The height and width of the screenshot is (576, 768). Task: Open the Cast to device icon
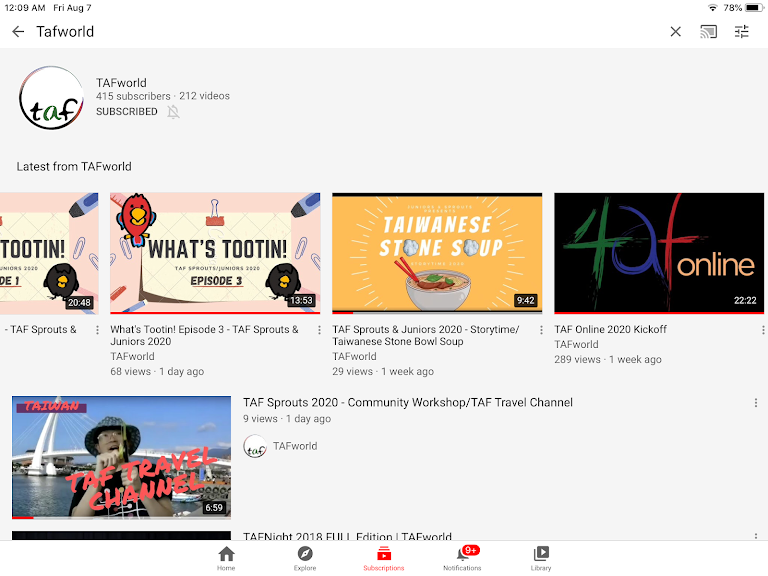click(x=708, y=32)
